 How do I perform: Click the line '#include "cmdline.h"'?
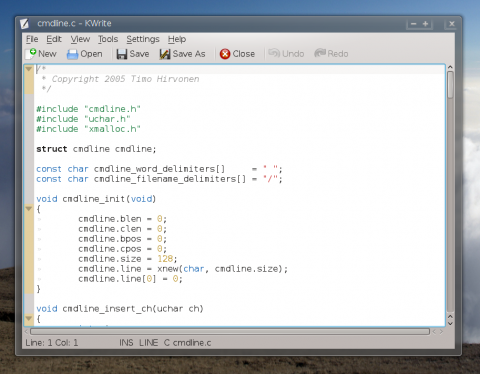88,109
